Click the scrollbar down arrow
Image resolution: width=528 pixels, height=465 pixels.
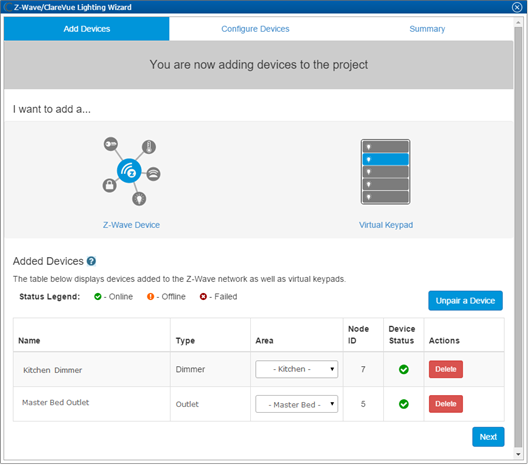point(518,454)
